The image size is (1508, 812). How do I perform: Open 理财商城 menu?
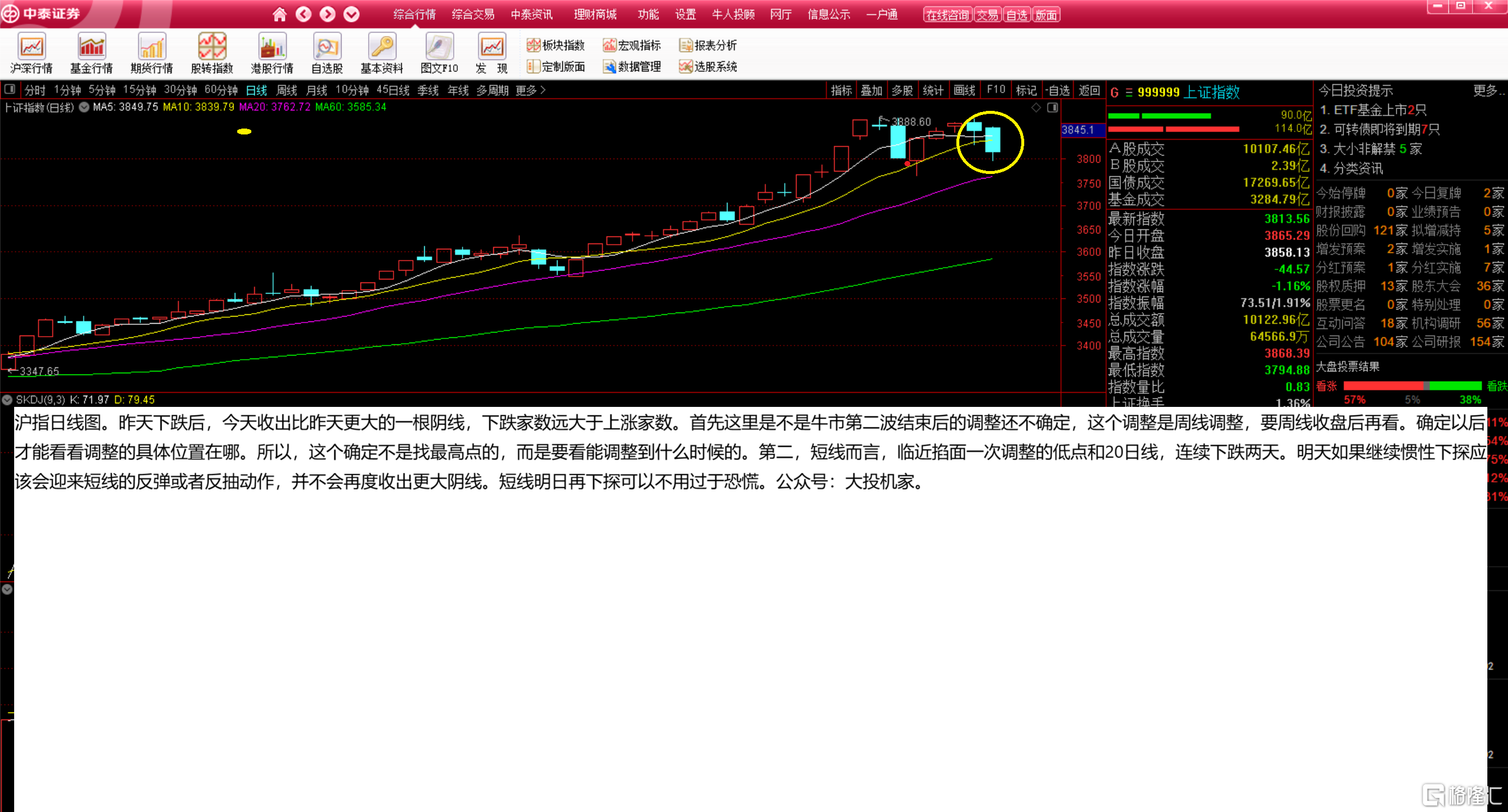[x=595, y=14]
